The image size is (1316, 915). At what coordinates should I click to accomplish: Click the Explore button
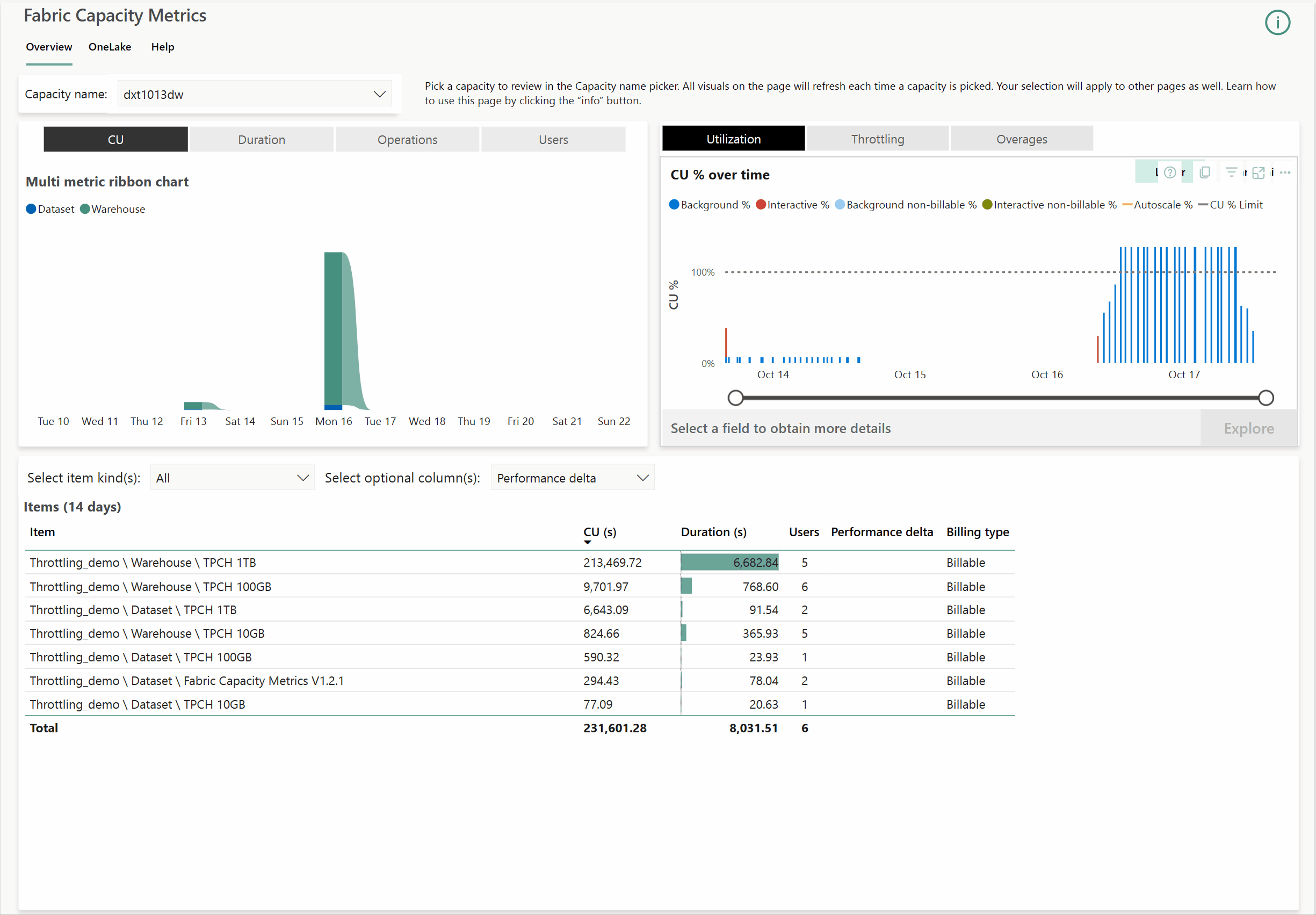[1248, 428]
